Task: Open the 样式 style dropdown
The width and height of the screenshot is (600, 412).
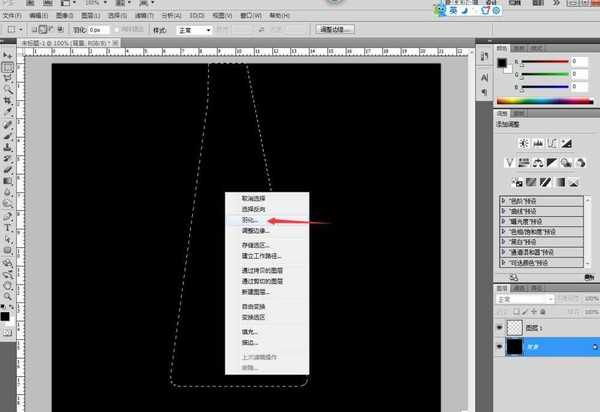Action: pos(194,30)
